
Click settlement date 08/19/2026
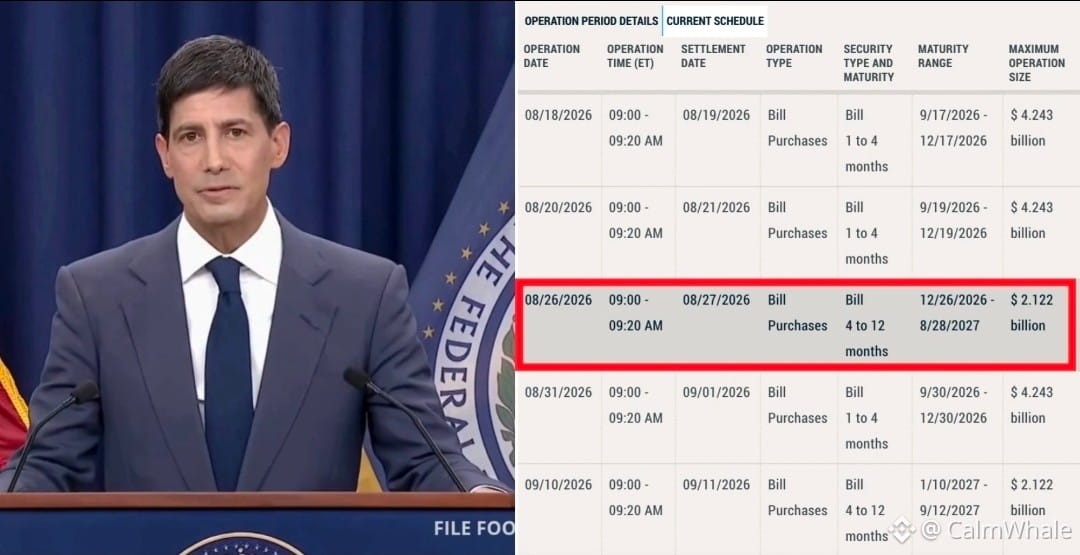(x=716, y=115)
